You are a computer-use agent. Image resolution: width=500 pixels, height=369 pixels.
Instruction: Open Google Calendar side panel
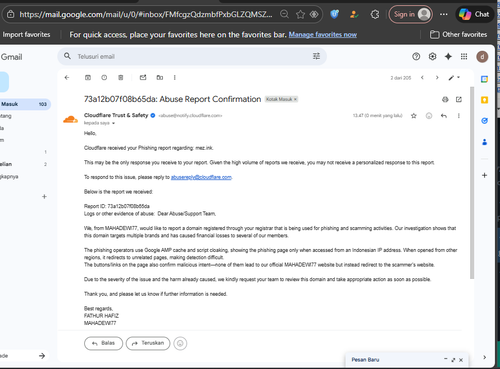click(484, 79)
